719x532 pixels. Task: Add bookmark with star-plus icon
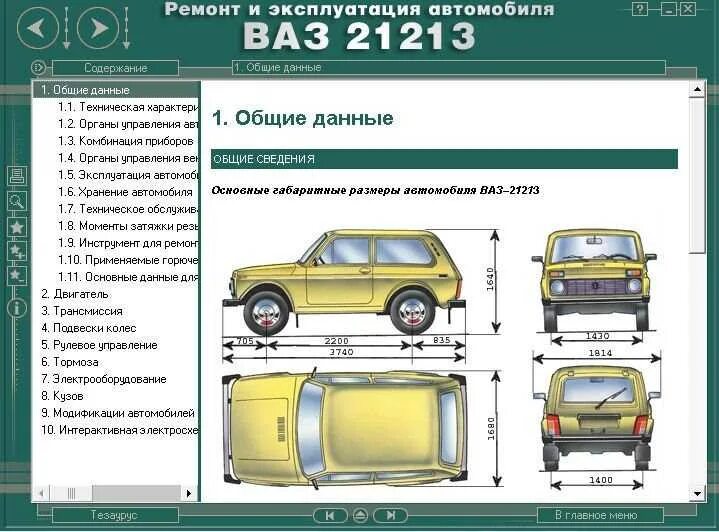tap(17, 251)
